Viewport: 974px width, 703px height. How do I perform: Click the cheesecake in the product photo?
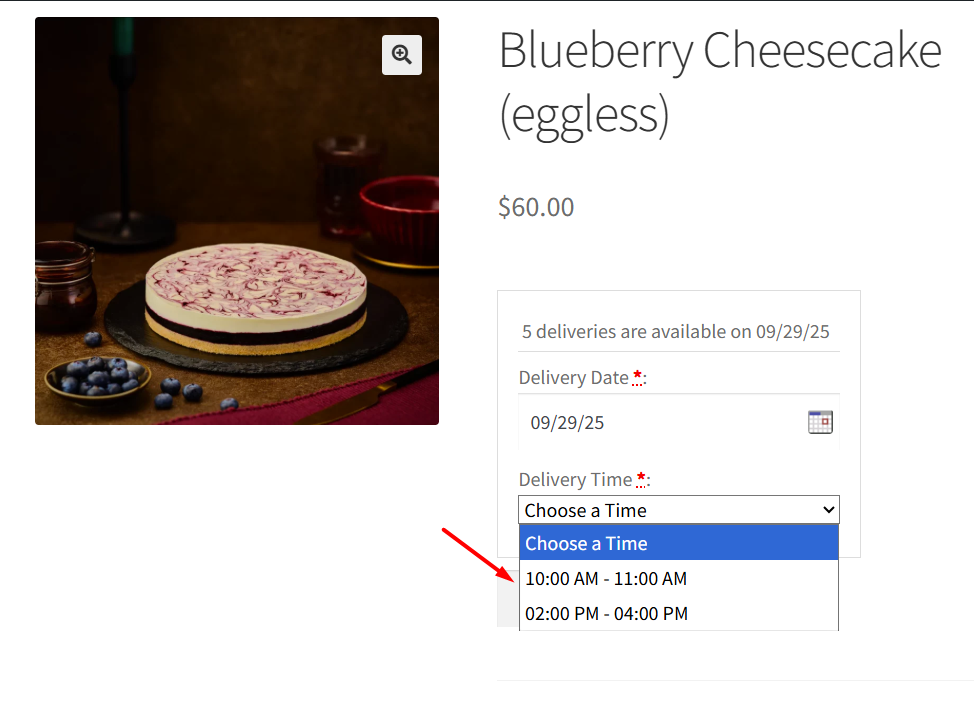point(254,295)
